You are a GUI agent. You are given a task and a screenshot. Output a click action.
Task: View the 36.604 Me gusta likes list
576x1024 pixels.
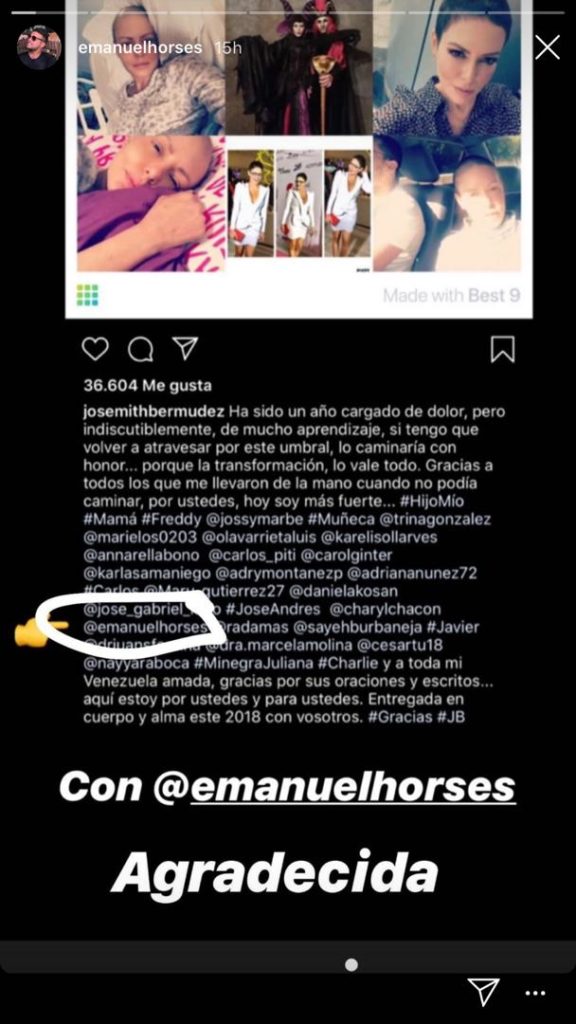tap(148, 386)
